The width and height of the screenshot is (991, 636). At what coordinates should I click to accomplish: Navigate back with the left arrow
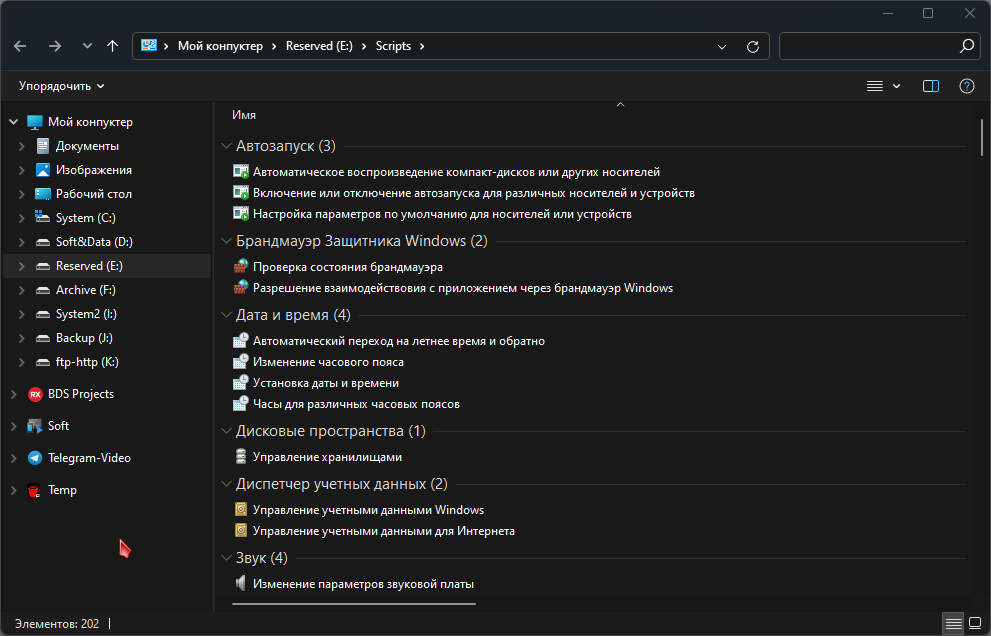click(20, 46)
